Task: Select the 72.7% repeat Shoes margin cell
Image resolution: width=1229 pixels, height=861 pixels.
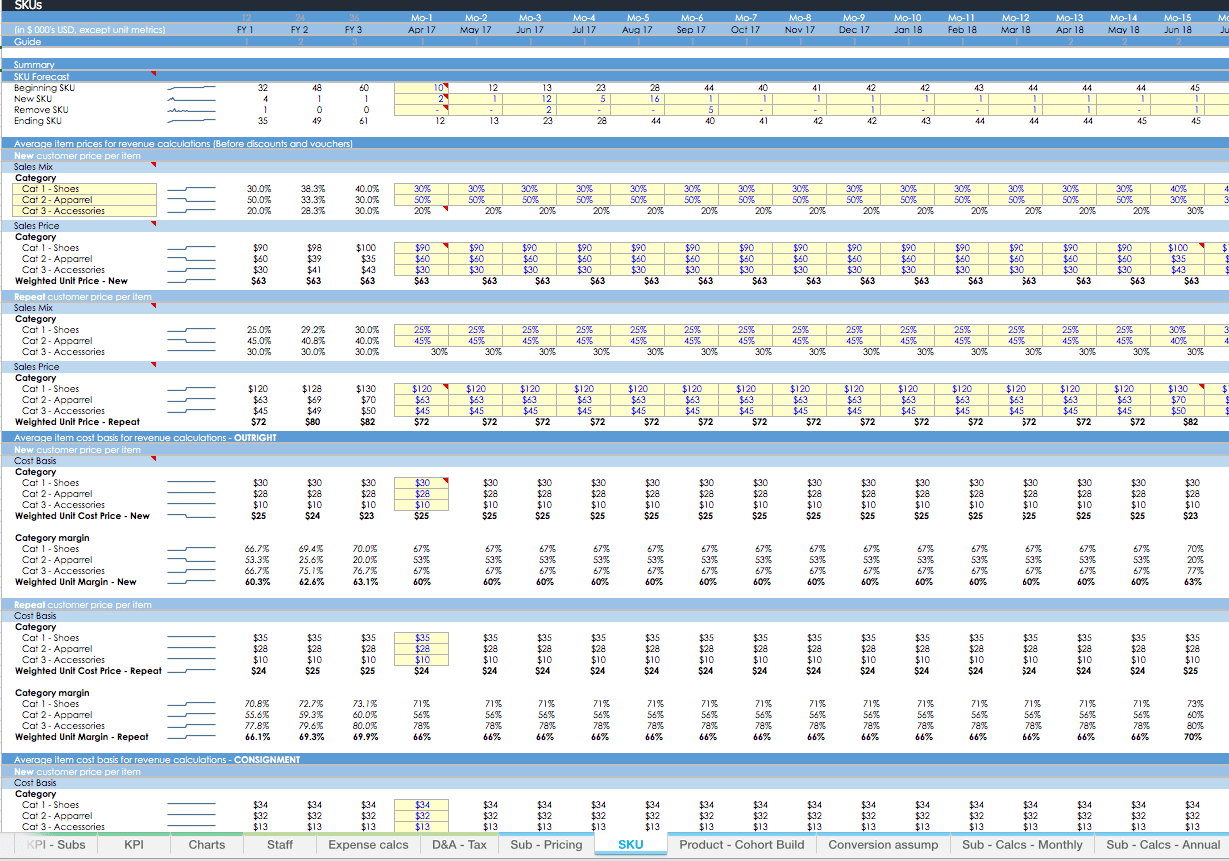Action: point(311,704)
